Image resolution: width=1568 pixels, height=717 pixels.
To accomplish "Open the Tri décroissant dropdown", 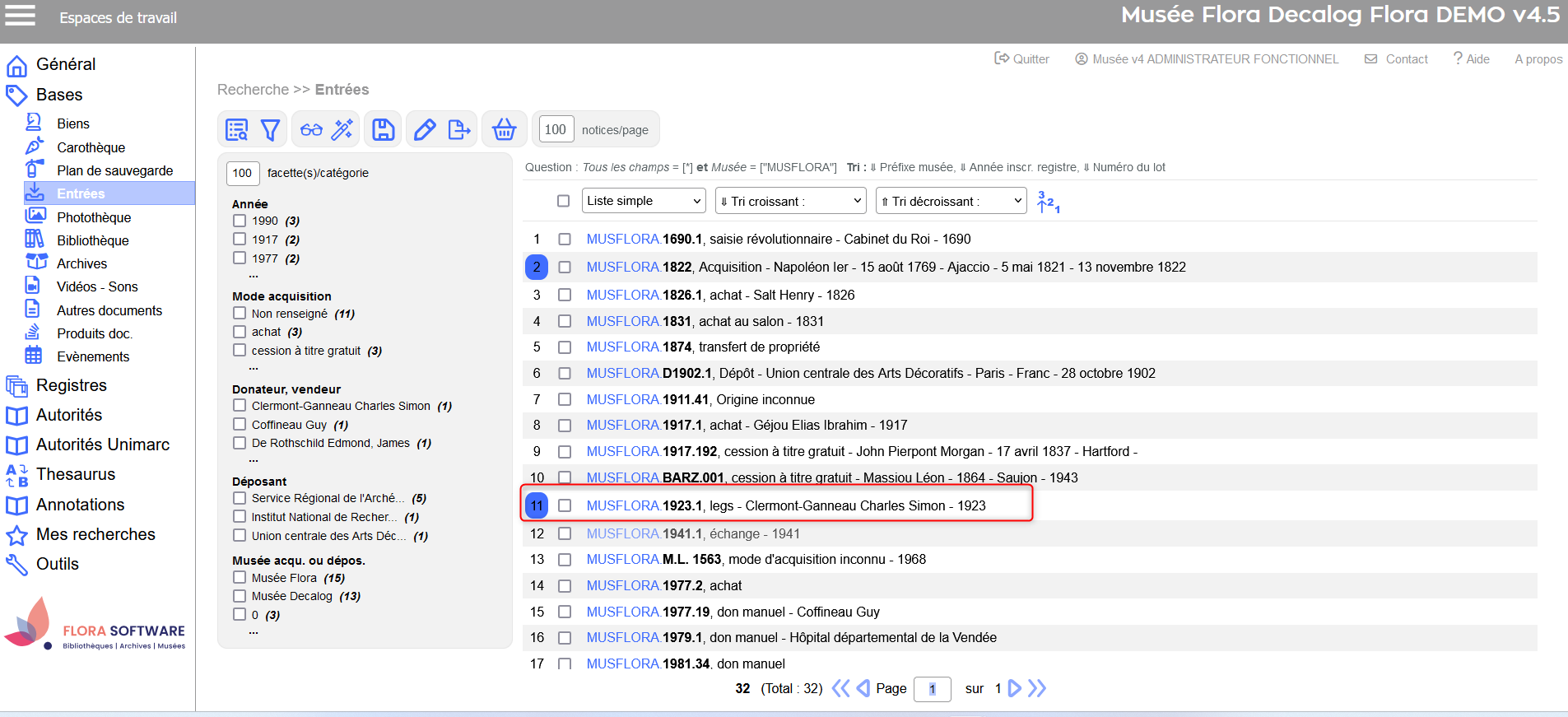I will (x=951, y=201).
